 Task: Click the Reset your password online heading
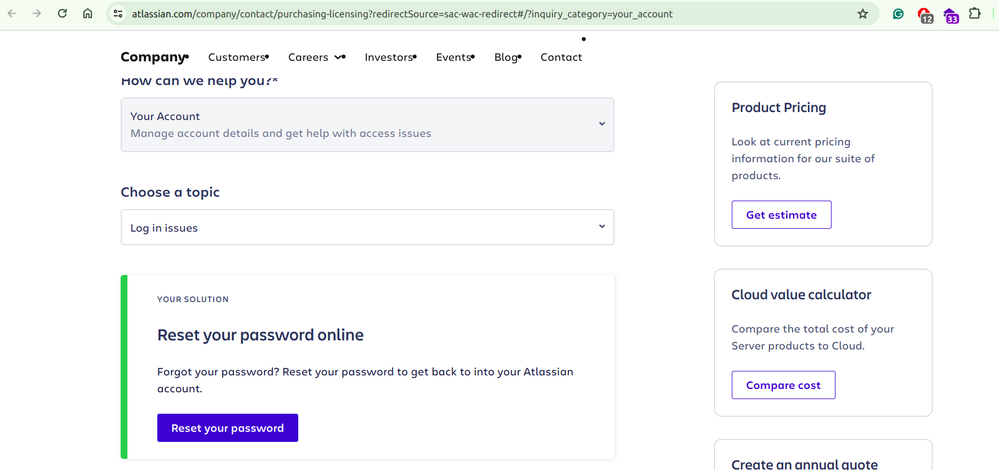point(261,335)
